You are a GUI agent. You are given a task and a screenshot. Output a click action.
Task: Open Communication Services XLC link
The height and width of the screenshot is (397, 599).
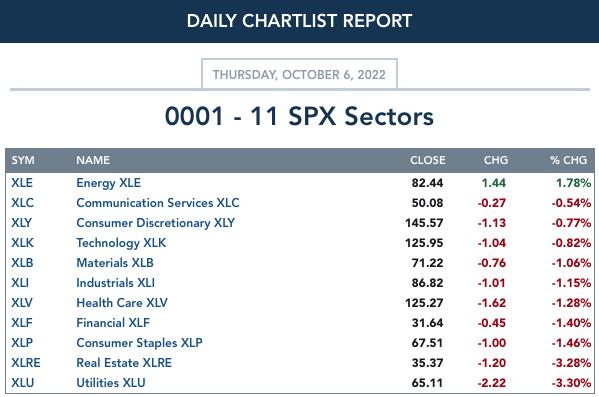[158, 203]
